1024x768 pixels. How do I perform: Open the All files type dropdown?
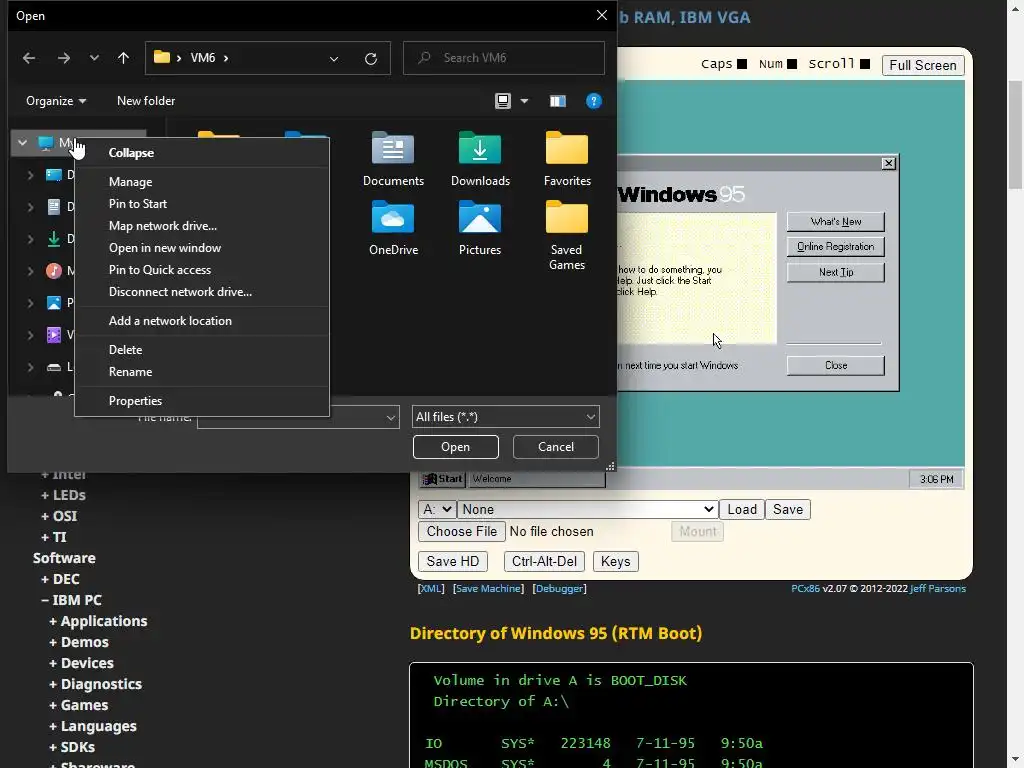point(505,417)
